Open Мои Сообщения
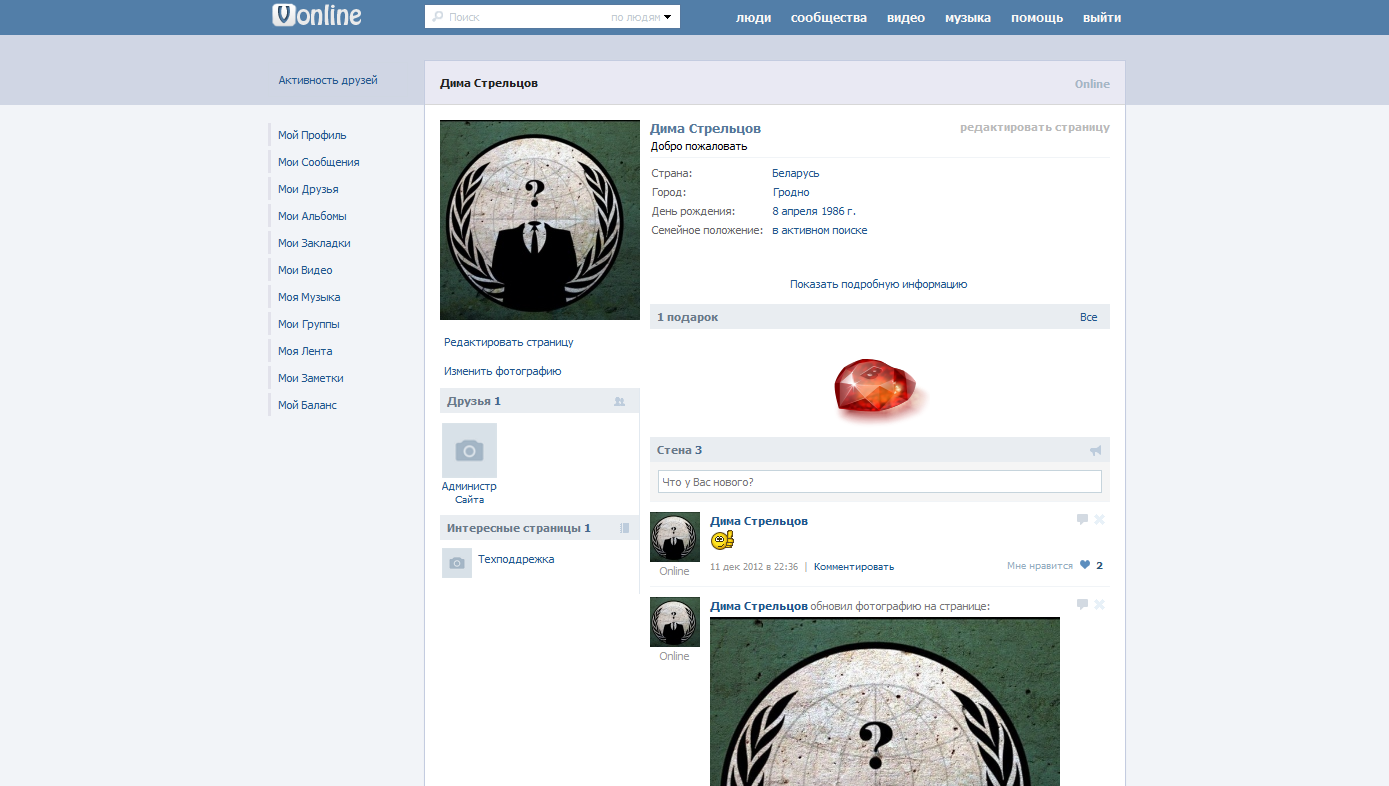This screenshot has height=786, width=1389. click(x=318, y=162)
